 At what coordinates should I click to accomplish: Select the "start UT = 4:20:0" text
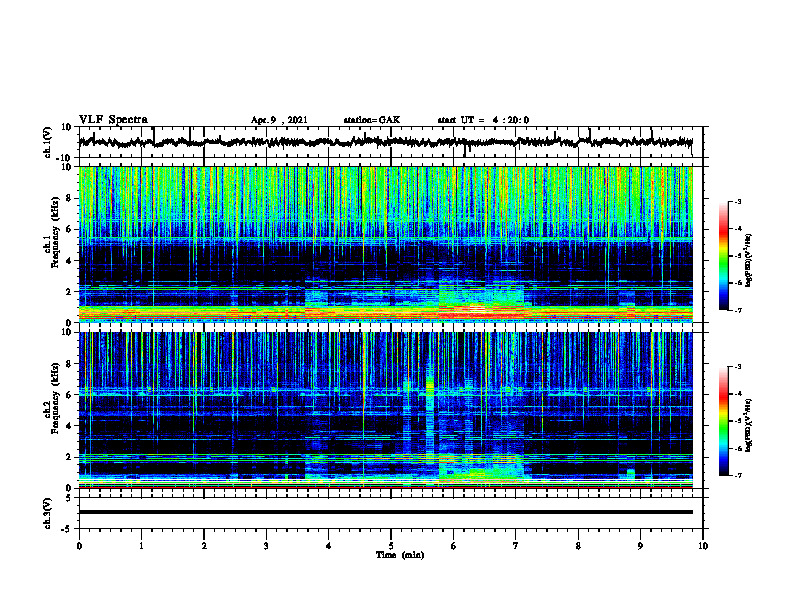point(483,120)
